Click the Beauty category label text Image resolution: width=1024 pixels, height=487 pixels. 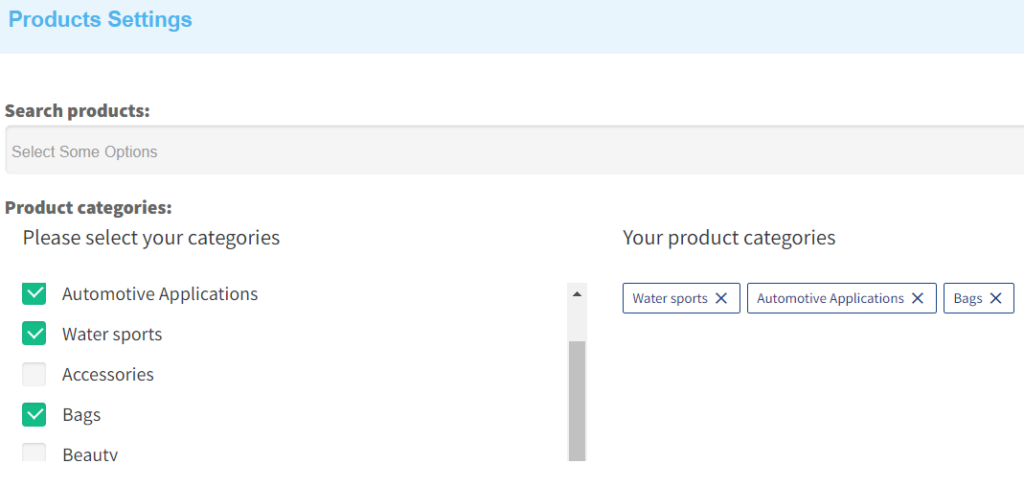(90, 454)
